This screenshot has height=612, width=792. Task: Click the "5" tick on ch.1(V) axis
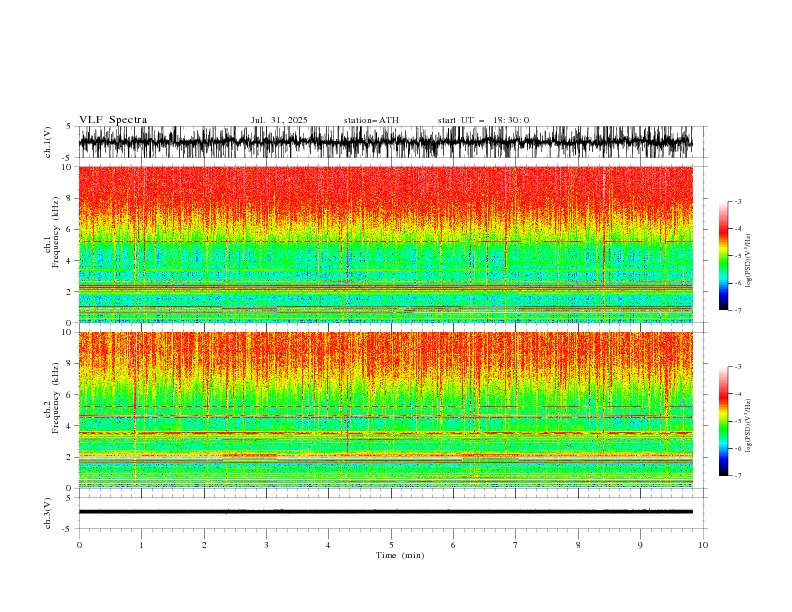click(69, 127)
